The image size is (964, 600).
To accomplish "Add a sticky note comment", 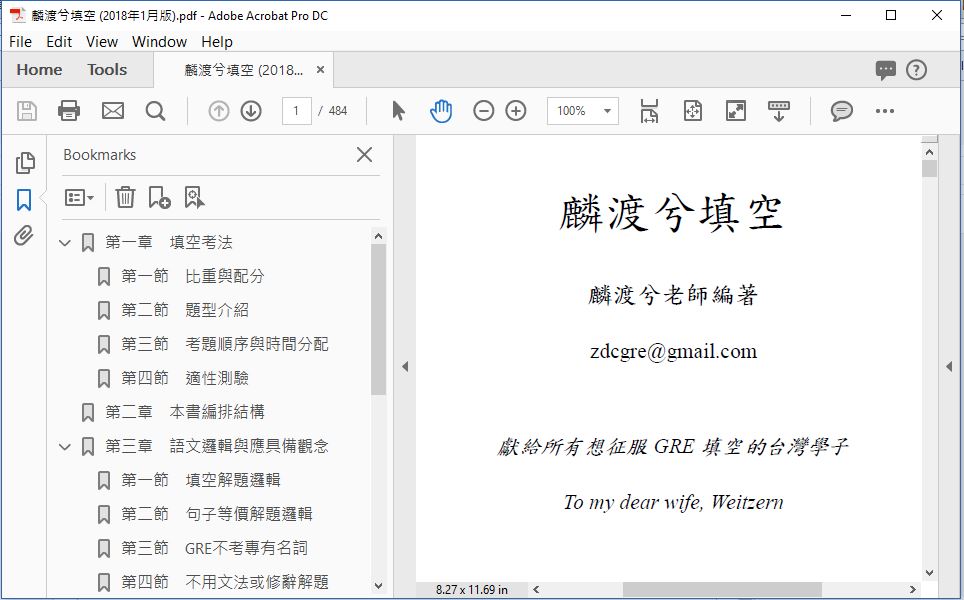I will coord(842,111).
